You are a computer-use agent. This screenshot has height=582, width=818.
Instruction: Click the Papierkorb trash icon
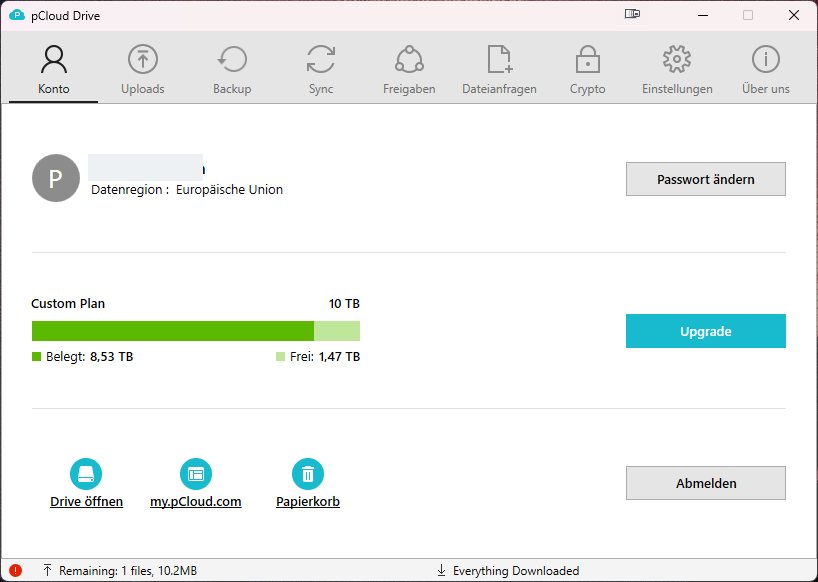pos(308,474)
